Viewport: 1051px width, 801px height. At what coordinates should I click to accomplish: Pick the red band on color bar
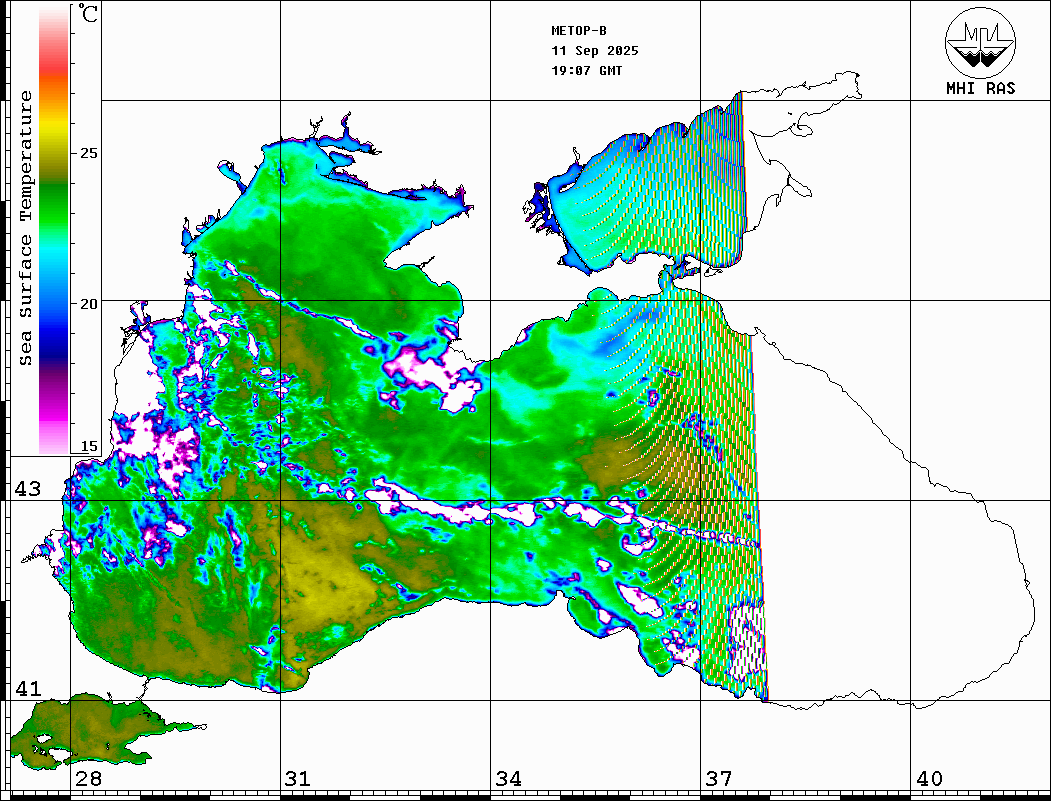(x=54, y=65)
